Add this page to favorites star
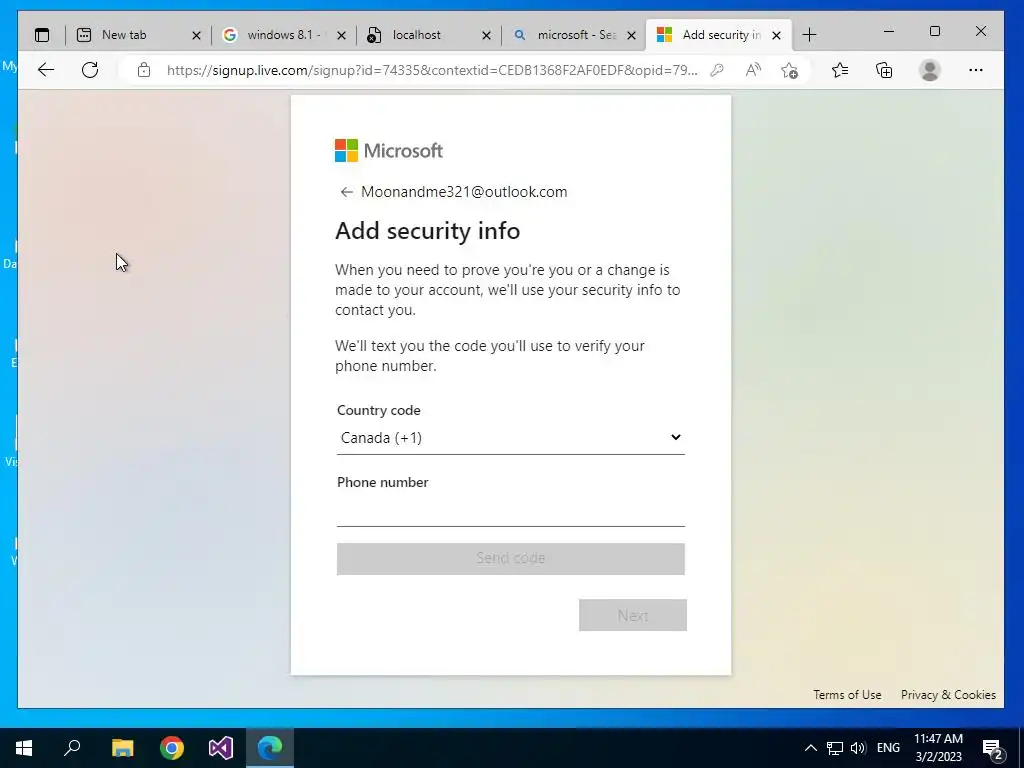Screen dimensions: 1024x768 790,70
